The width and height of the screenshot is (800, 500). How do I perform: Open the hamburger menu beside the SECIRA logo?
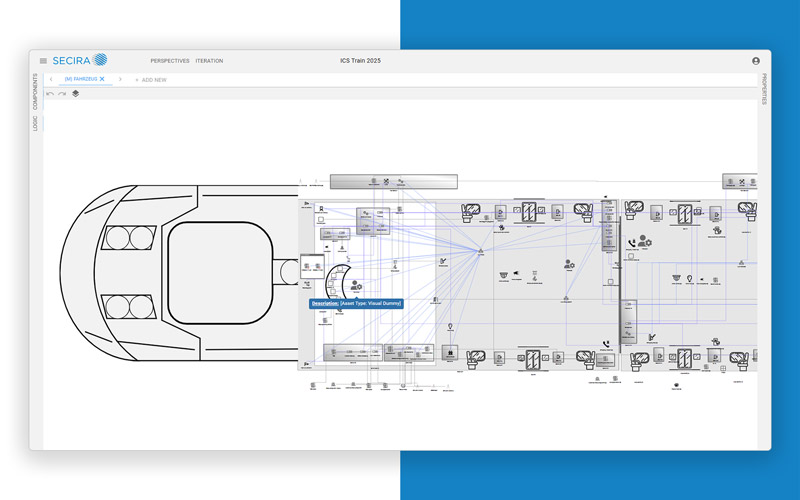pyautogui.click(x=43, y=61)
